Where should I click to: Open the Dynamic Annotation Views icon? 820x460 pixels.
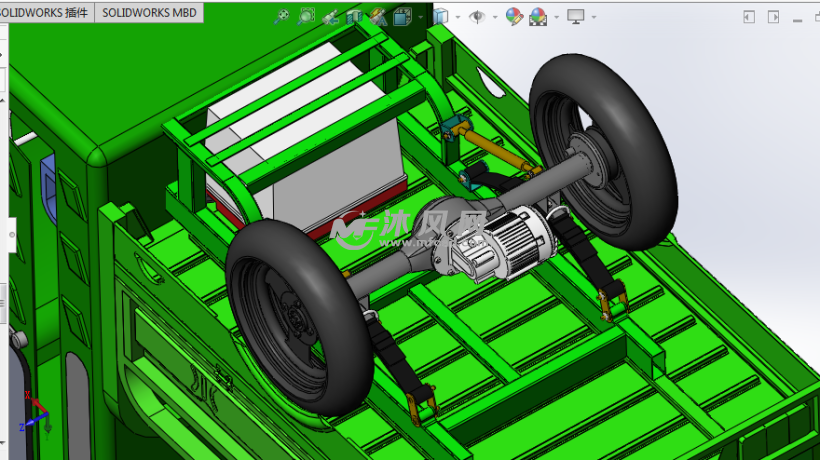pos(378,16)
